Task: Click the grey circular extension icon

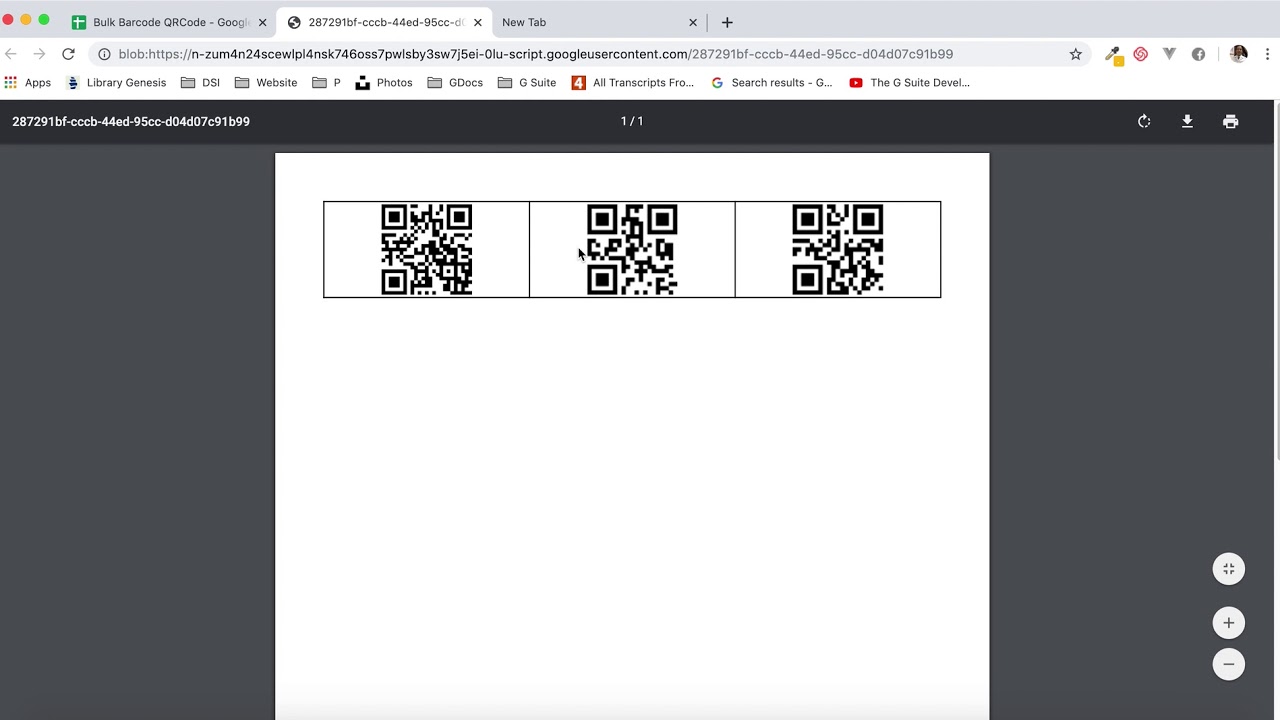Action: point(1198,54)
